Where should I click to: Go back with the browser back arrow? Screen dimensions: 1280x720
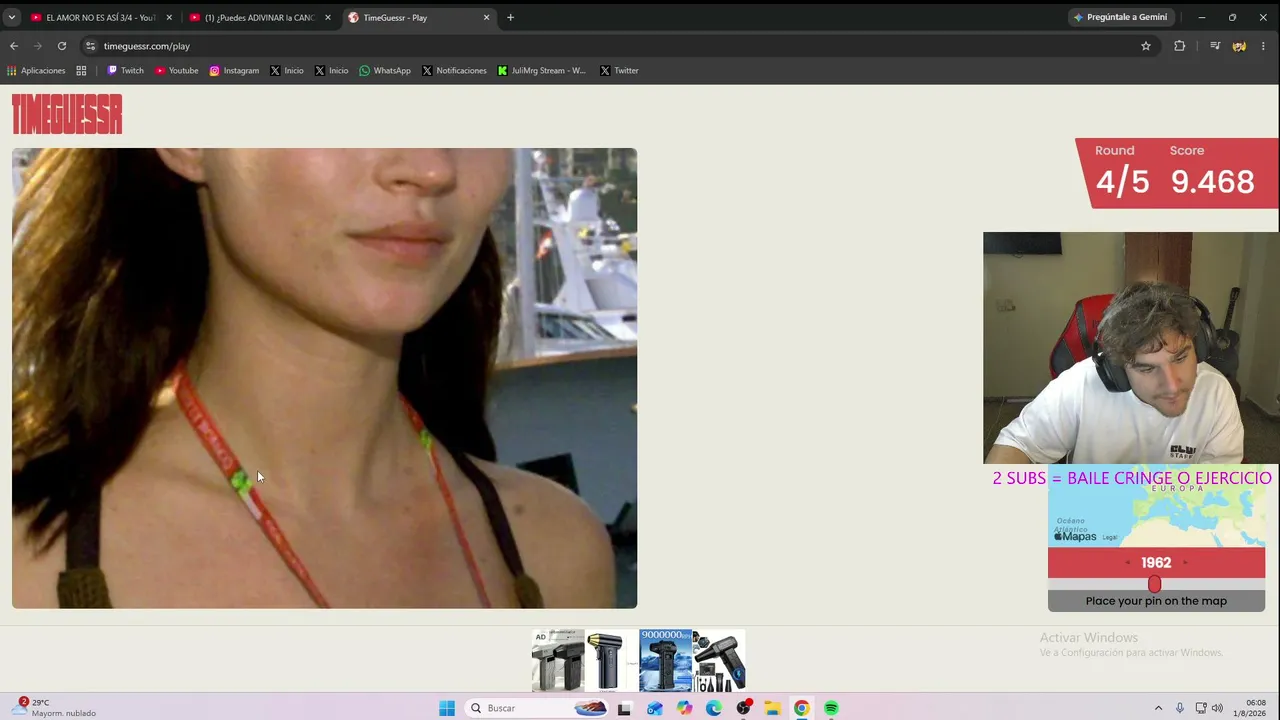14,46
